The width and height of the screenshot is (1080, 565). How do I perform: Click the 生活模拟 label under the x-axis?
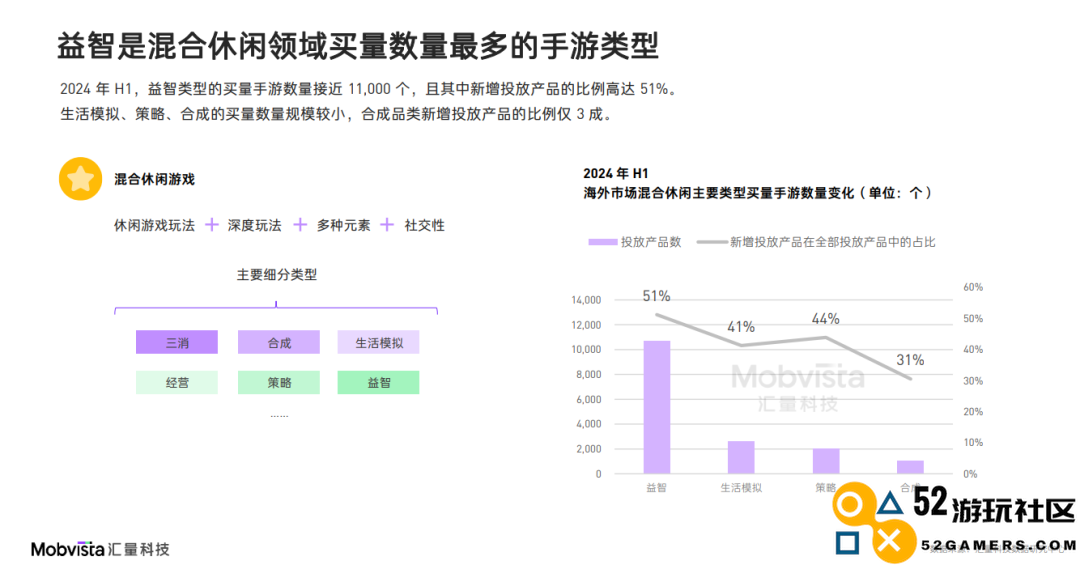[x=741, y=488]
